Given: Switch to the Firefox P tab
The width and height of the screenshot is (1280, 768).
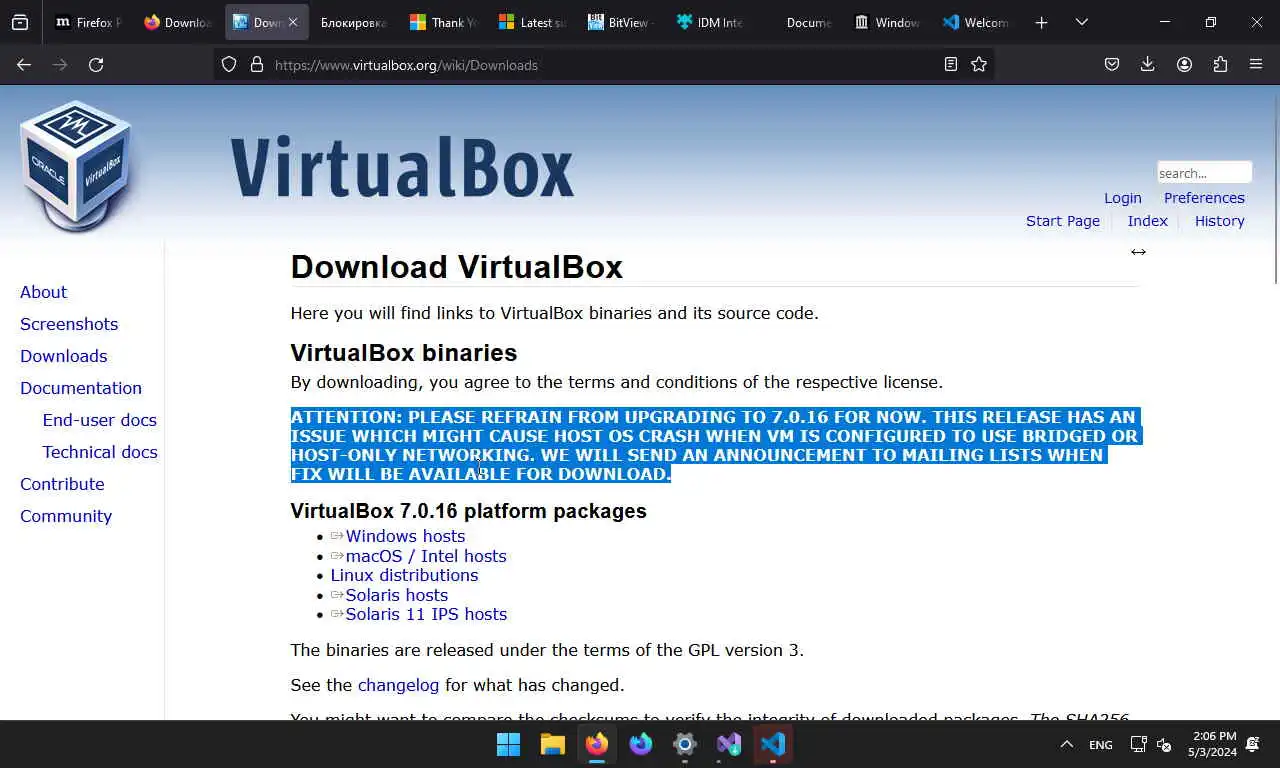Looking at the screenshot, I should pyautogui.click(x=89, y=22).
